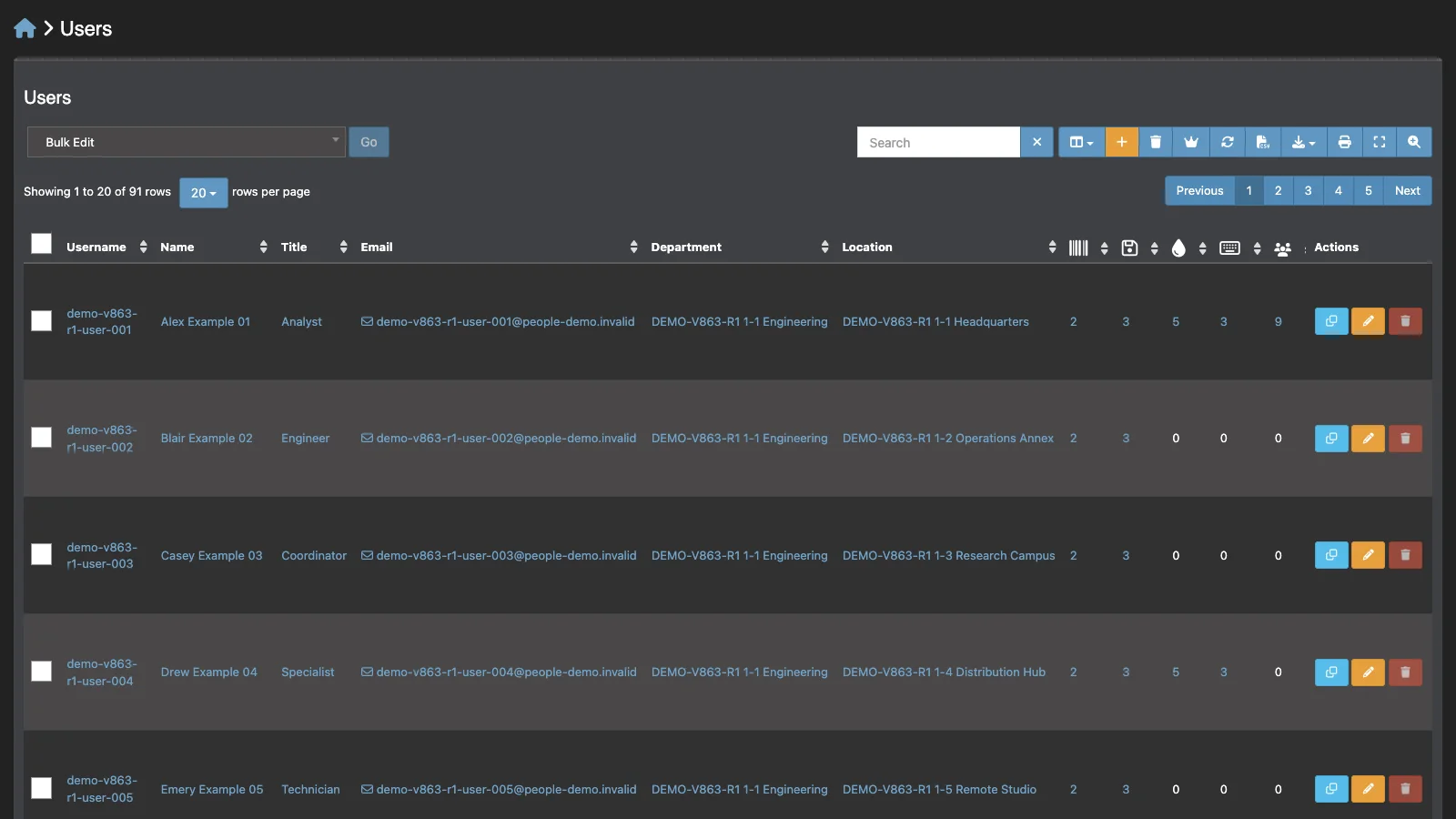
Task: Click Users breadcrumb title
Action: tap(86, 29)
